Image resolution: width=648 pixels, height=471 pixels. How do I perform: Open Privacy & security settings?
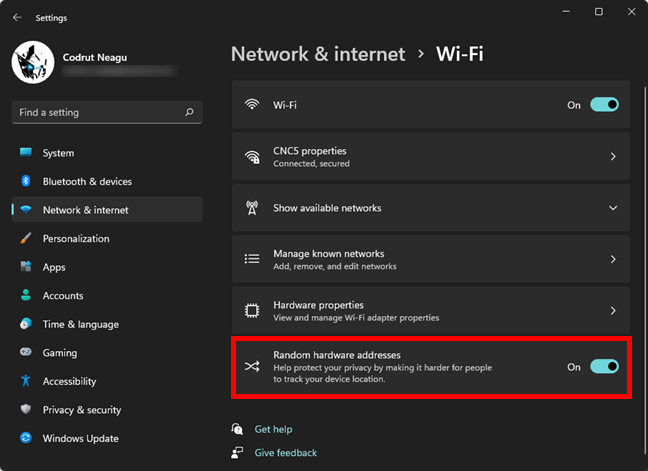pyautogui.click(x=107, y=409)
